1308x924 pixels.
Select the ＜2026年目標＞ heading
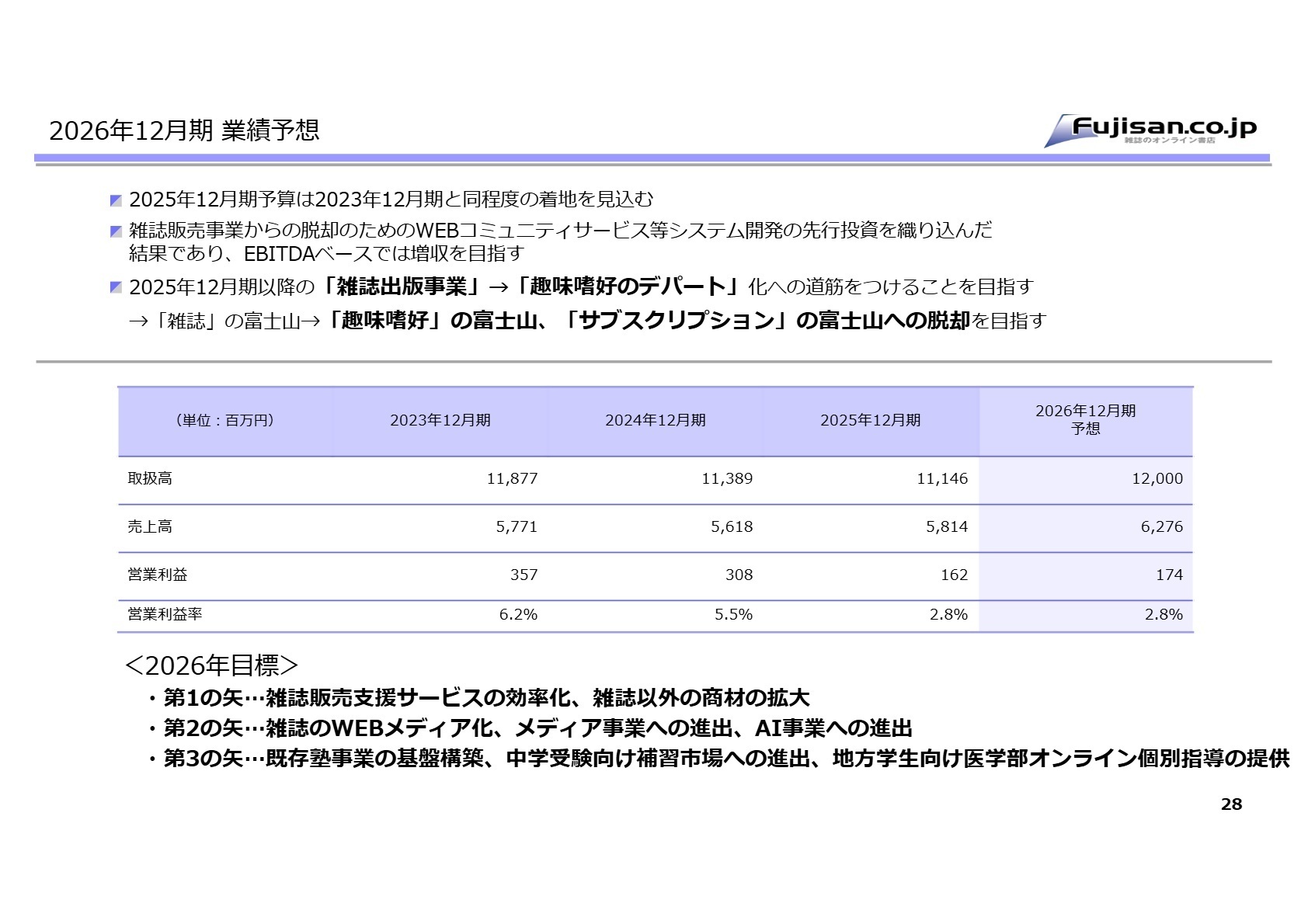[212, 665]
